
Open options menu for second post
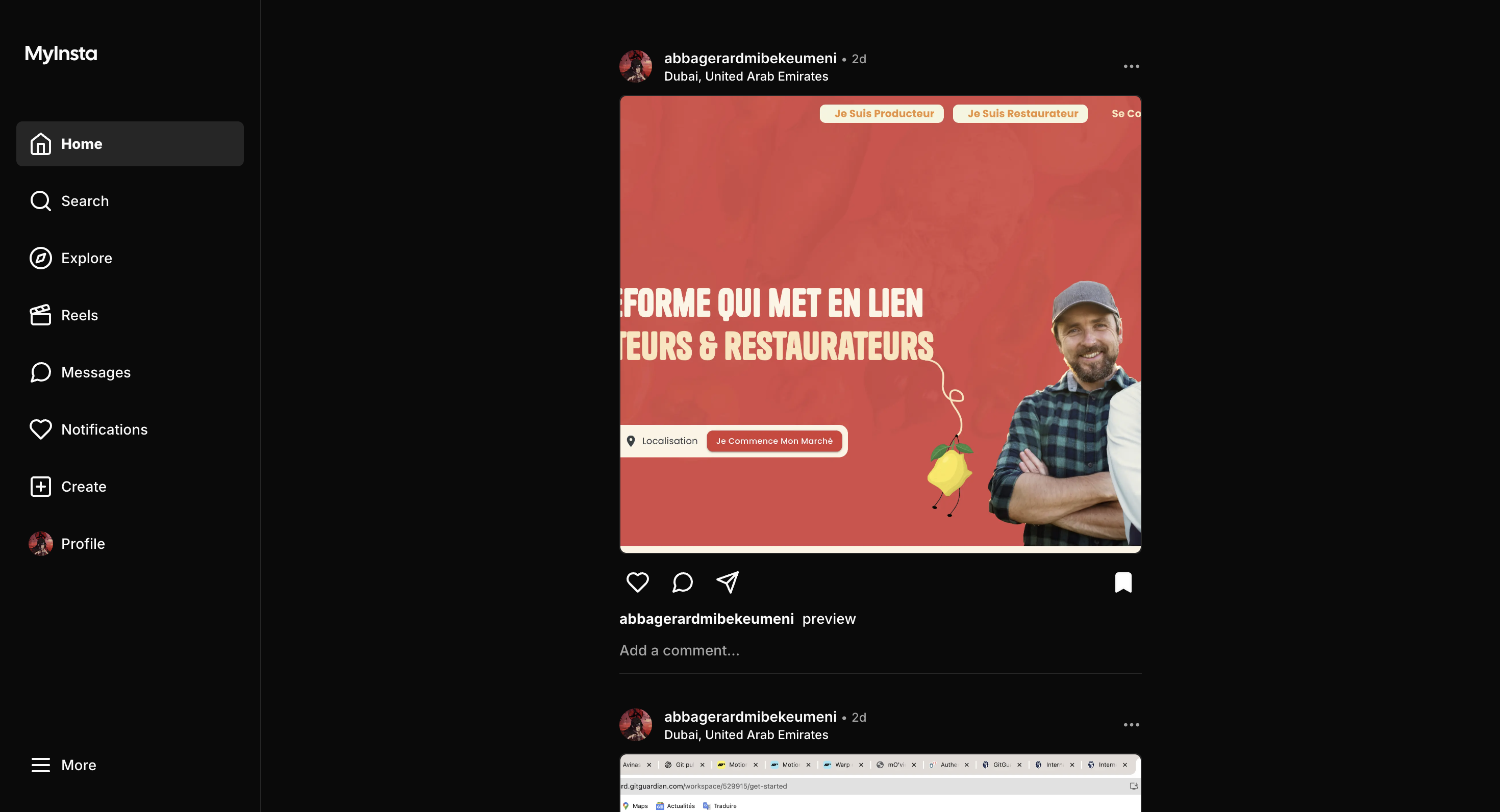click(x=1131, y=725)
